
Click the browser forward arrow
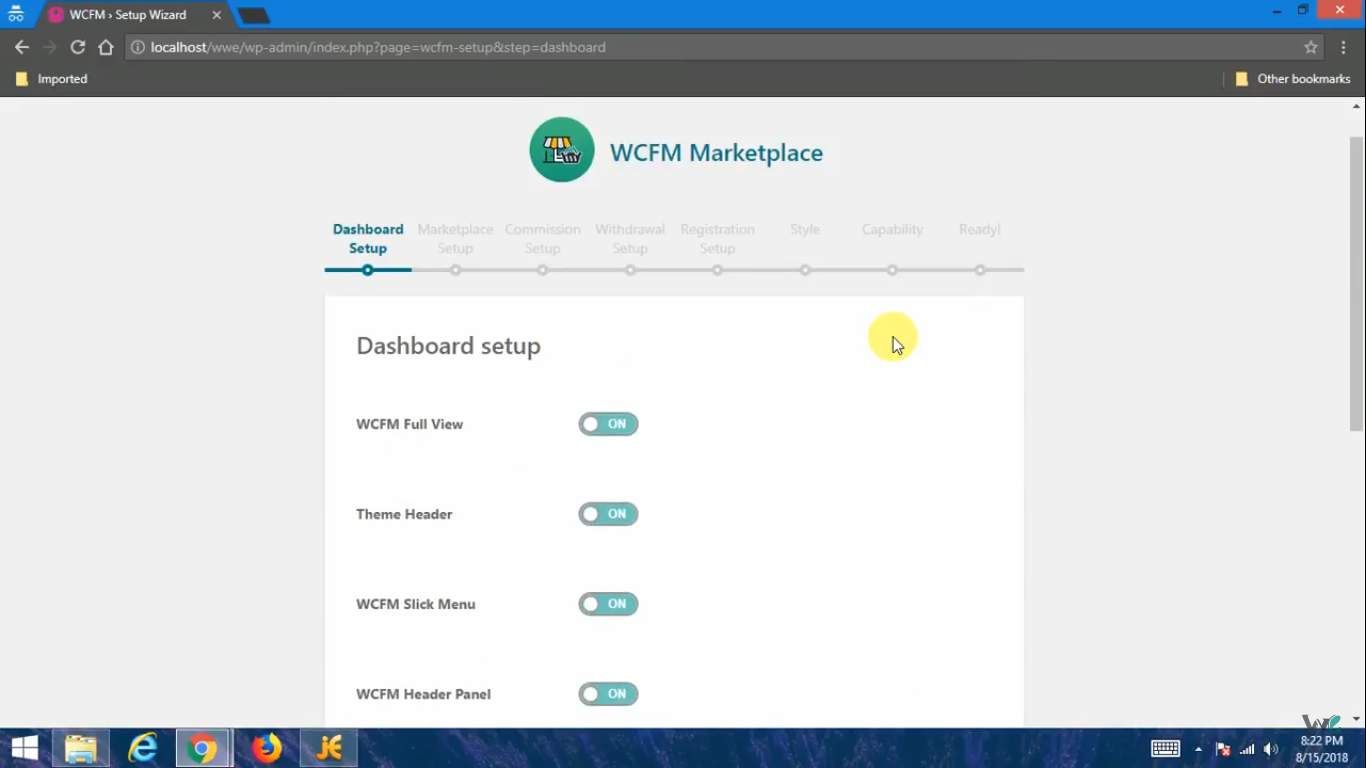coord(49,47)
